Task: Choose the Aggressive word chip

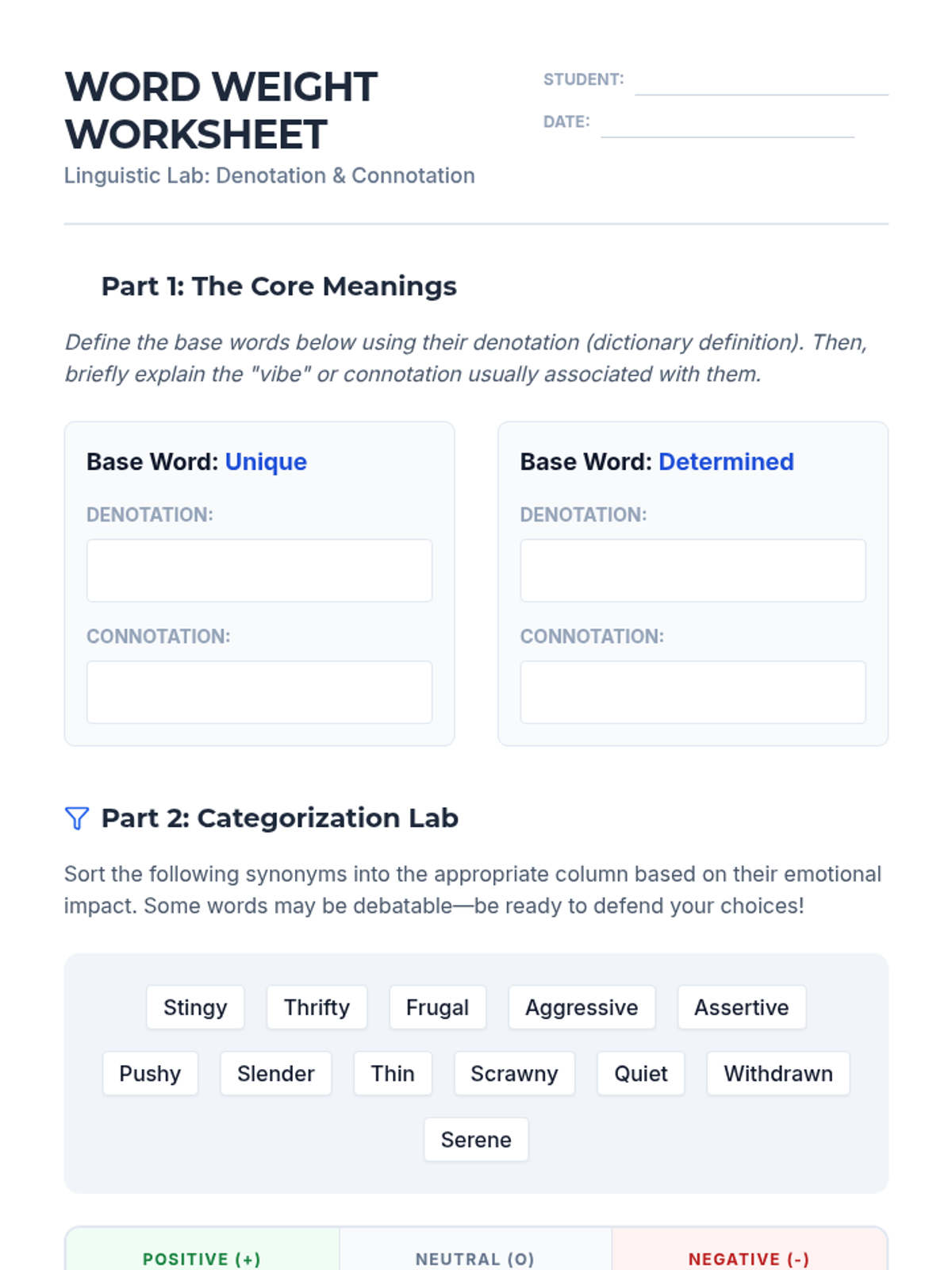Action: 582,1007
